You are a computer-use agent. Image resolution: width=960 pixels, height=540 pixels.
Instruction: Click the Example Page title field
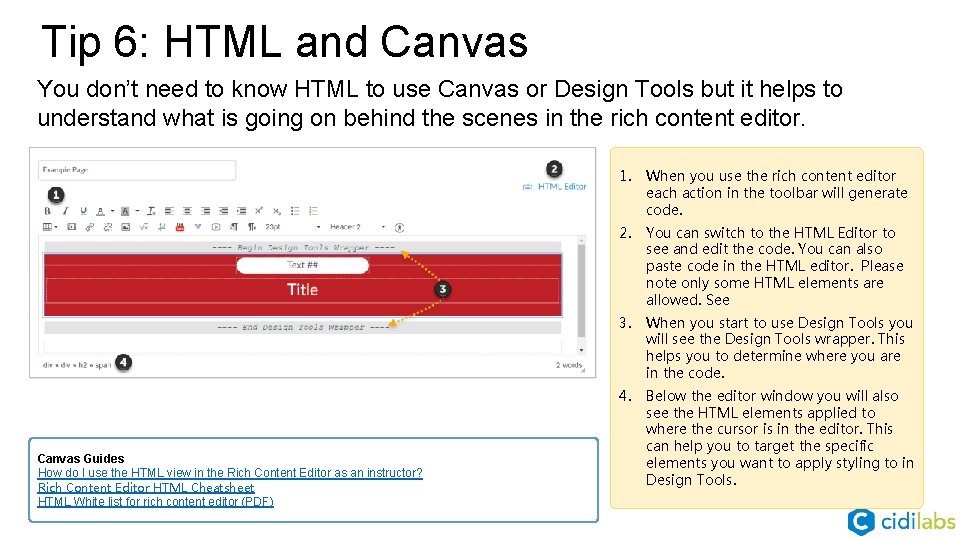137,170
